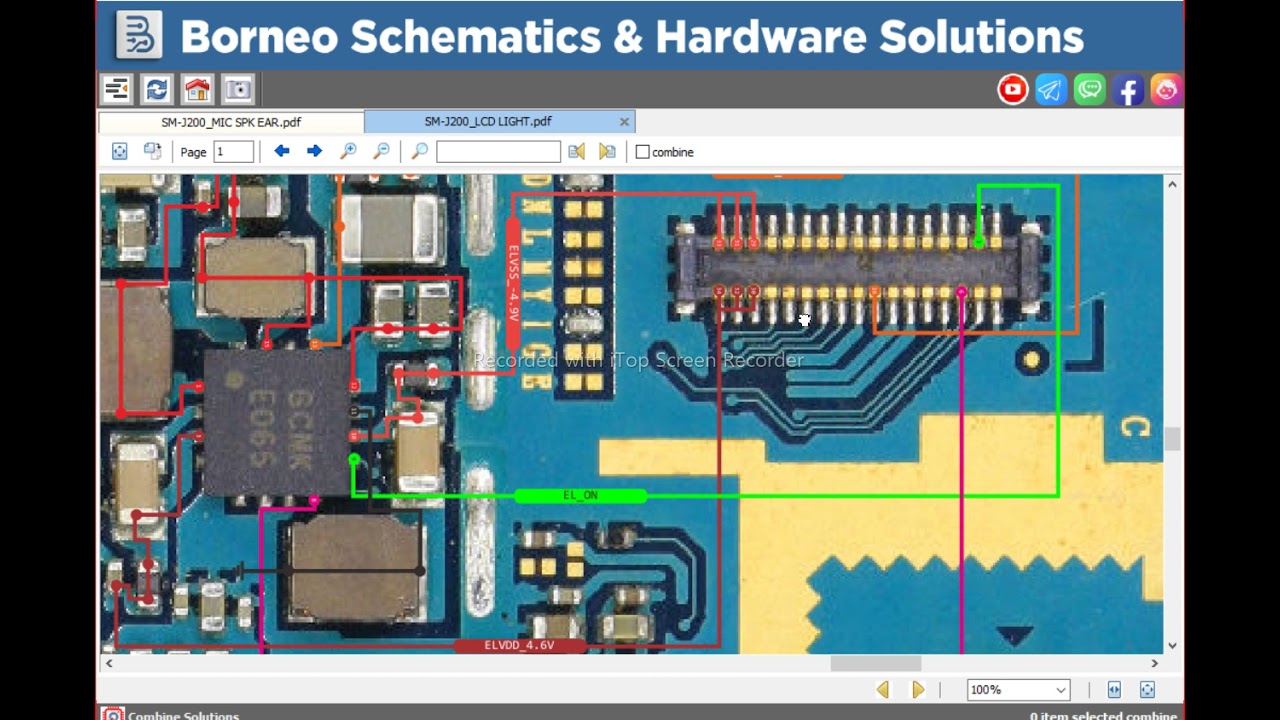Click the ELVDD_4.6V label

click(x=518, y=646)
